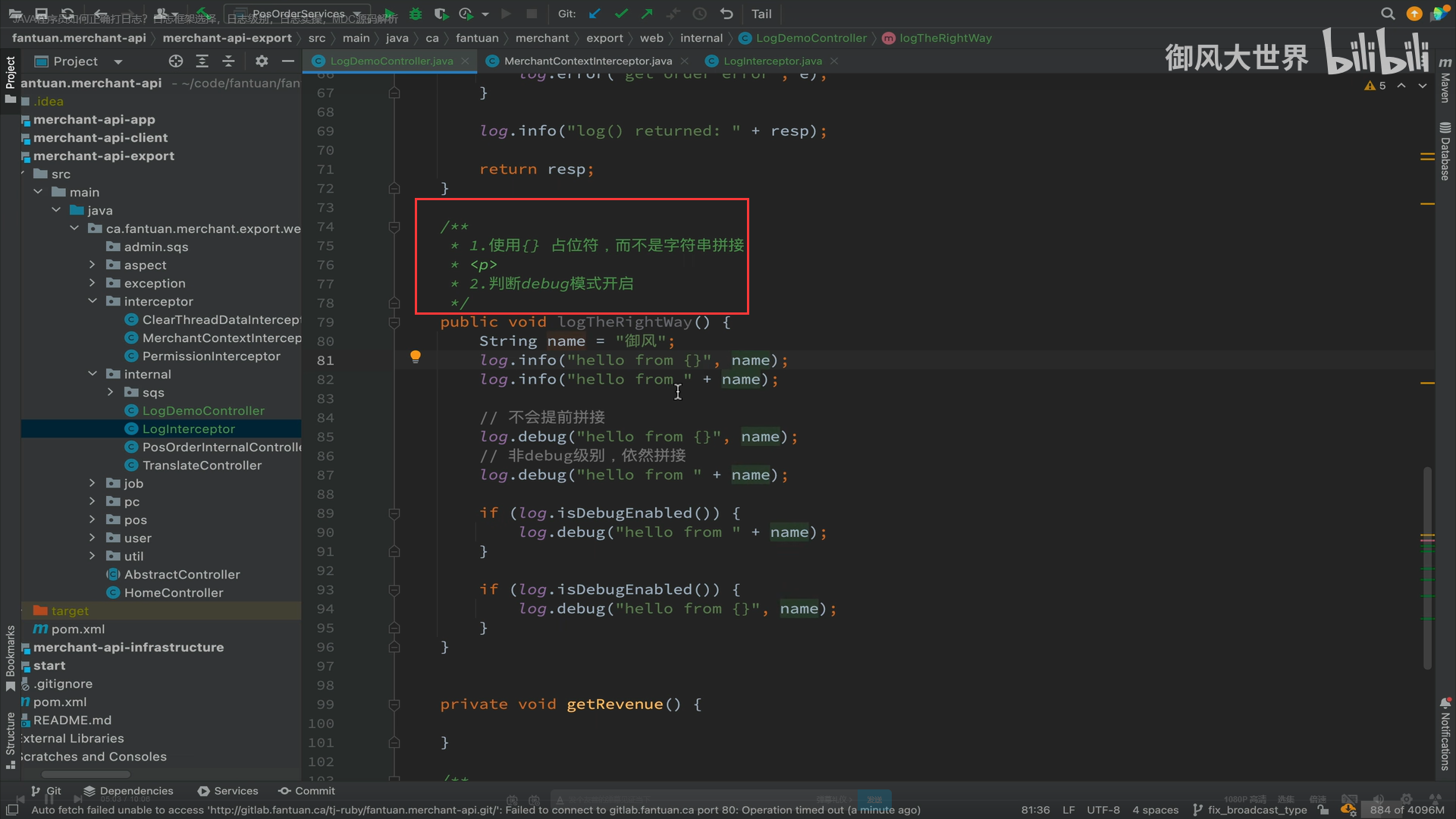Click the Profile run icon
1456x819 pixels.
(466, 14)
